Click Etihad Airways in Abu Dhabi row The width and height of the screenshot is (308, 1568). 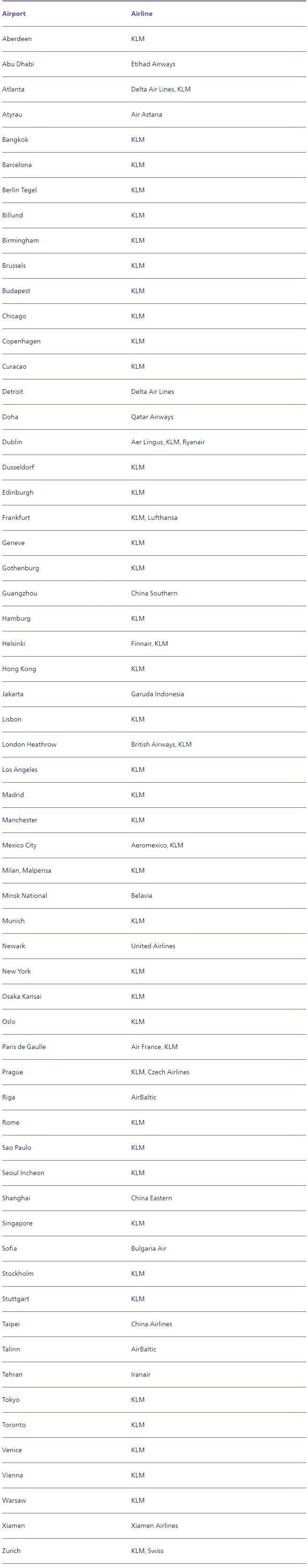[x=153, y=64]
